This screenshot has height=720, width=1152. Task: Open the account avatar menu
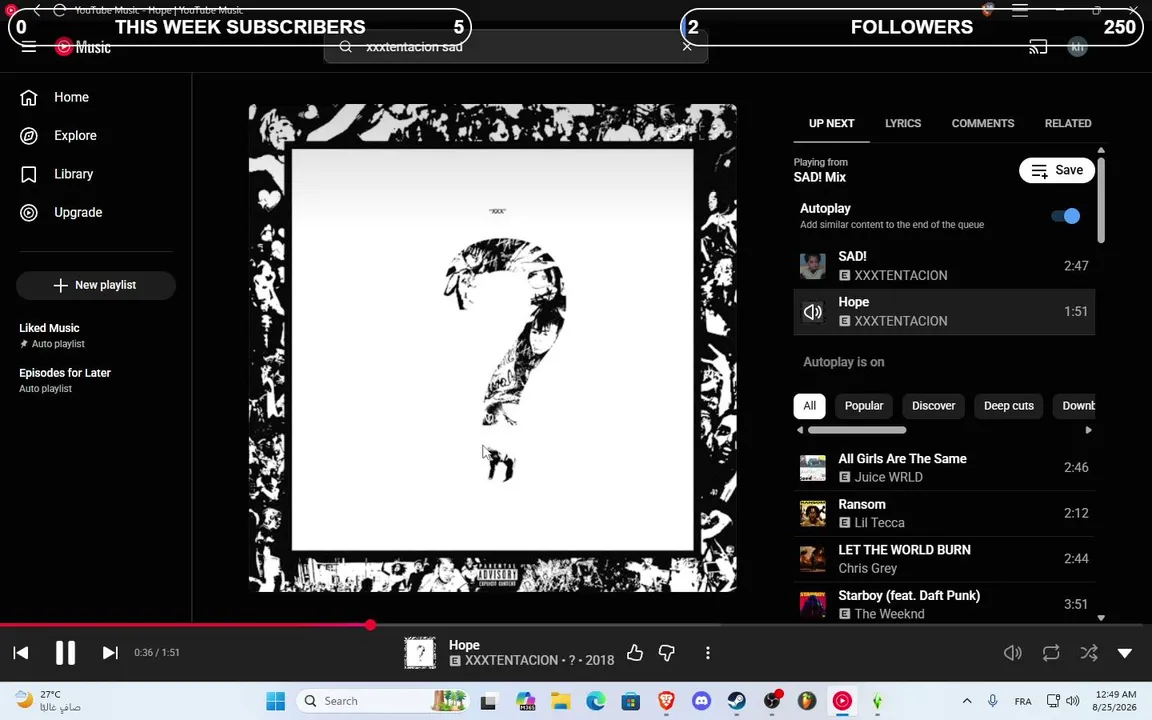1077,47
